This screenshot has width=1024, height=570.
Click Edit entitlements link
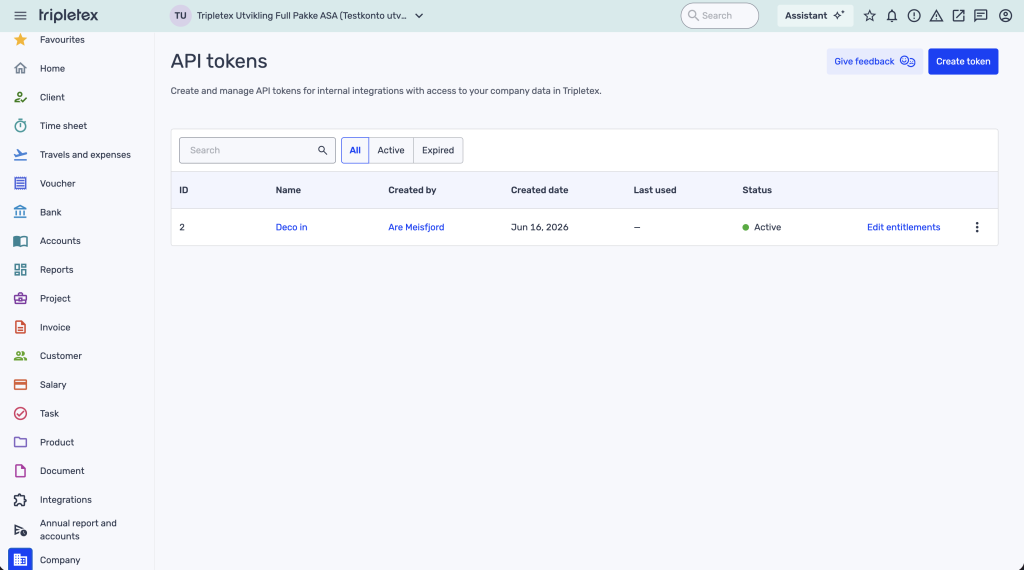(903, 227)
